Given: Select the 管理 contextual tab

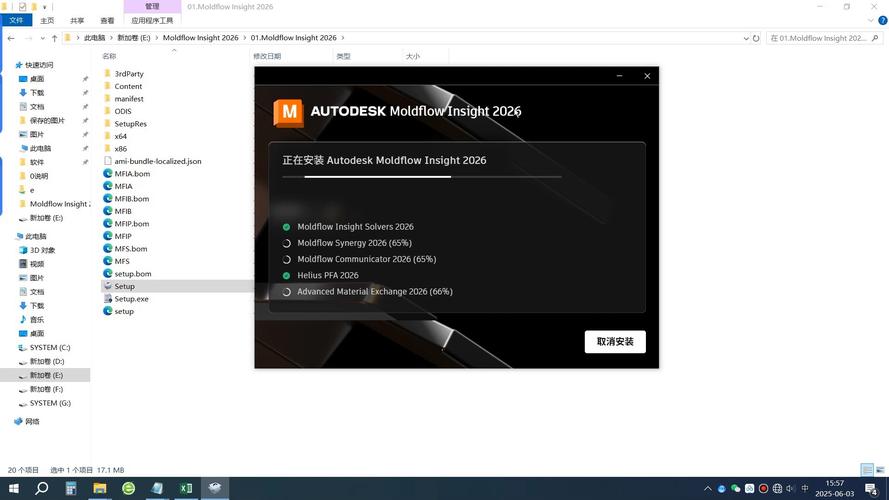Looking at the screenshot, I should tap(152, 6).
